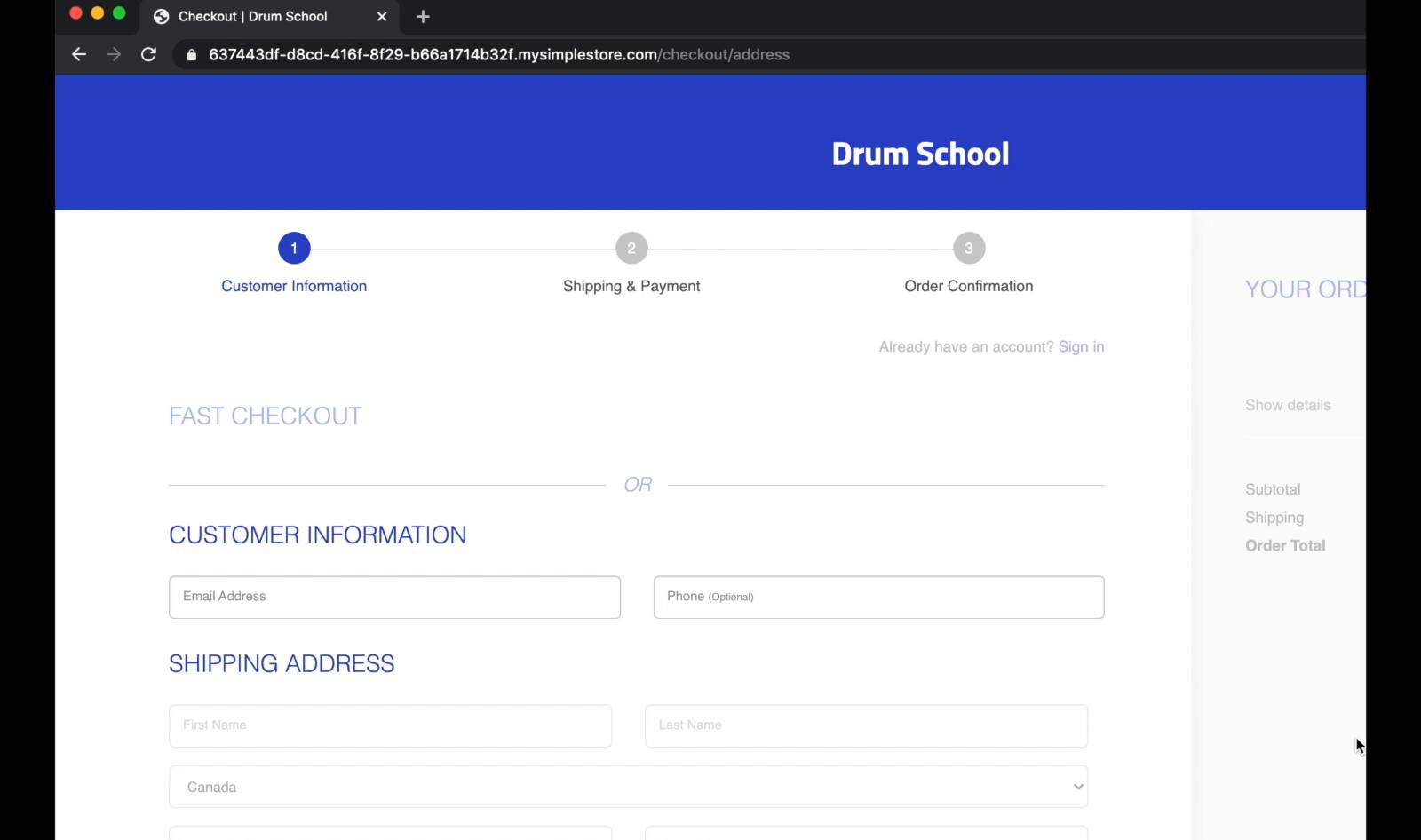Click step 1 circle in progress bar
The width and height of the screenshot is (1421, 840).
[294, 249]
